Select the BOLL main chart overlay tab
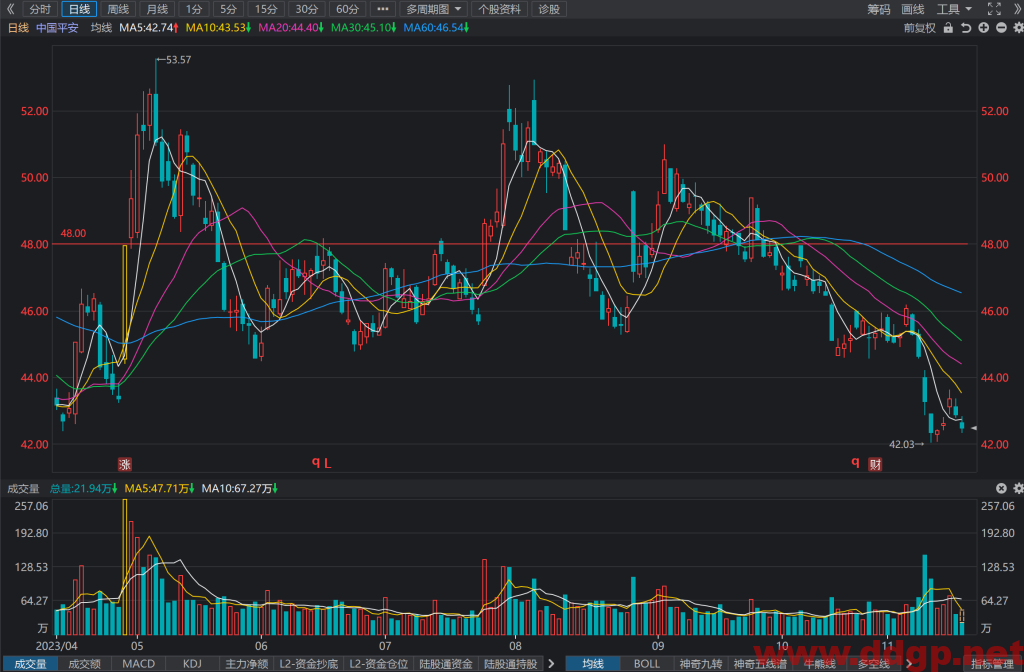Screen dimensions: 1024x672 coord(647,664)
